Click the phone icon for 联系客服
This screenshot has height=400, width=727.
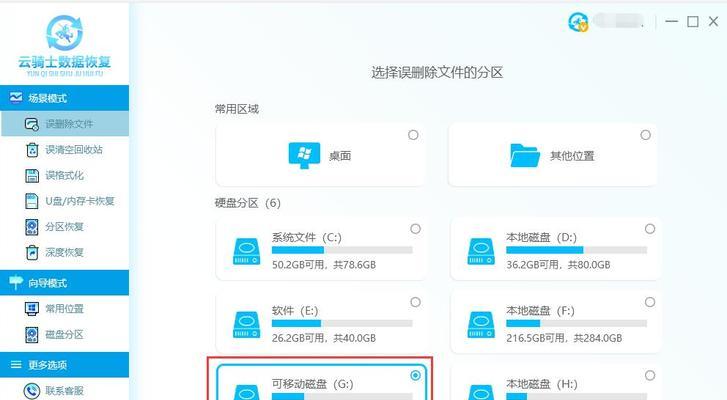pyautogui.click(x=32, y=391)
